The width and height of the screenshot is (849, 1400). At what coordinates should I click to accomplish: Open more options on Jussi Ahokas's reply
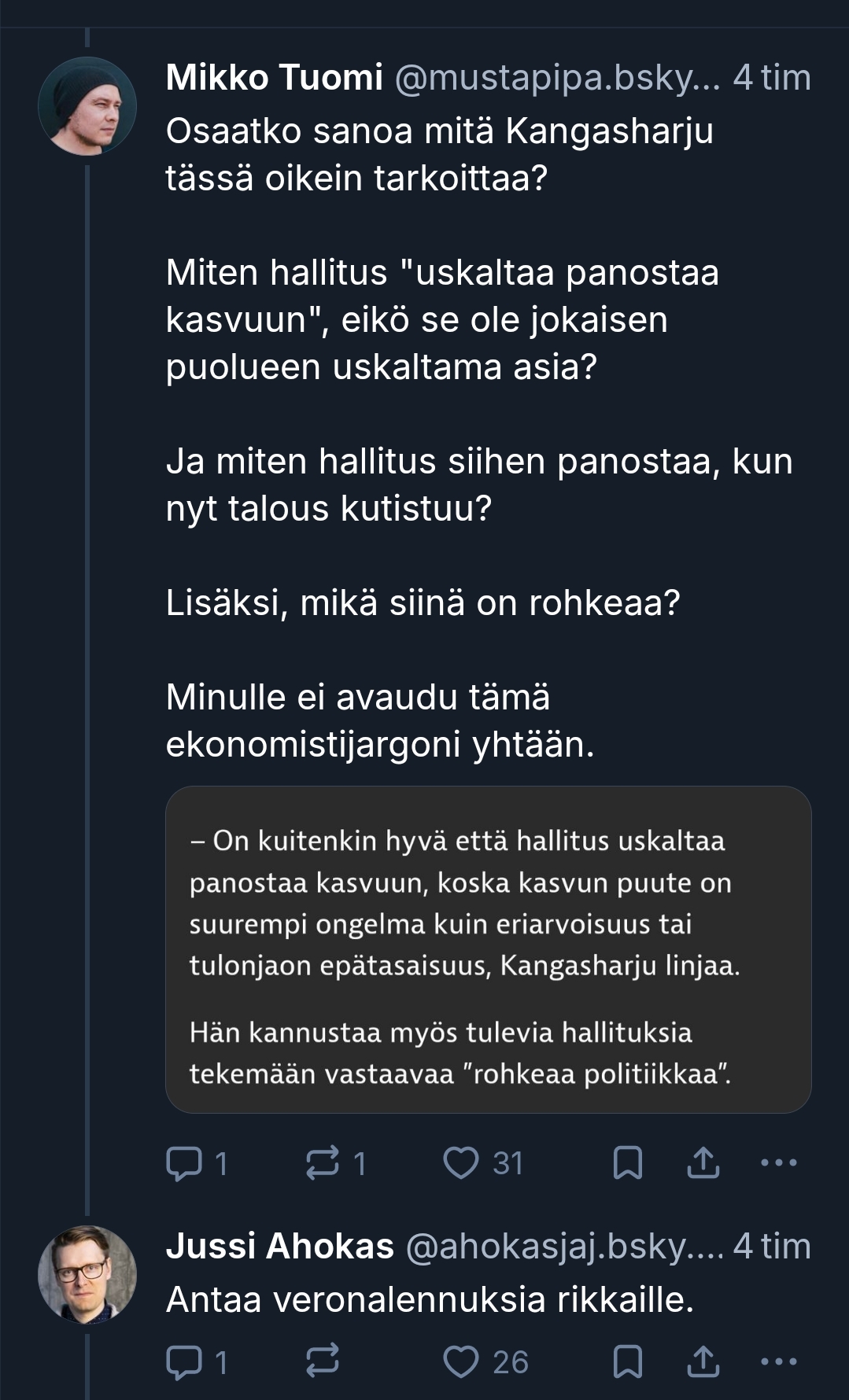click(x=779, y=1362)
